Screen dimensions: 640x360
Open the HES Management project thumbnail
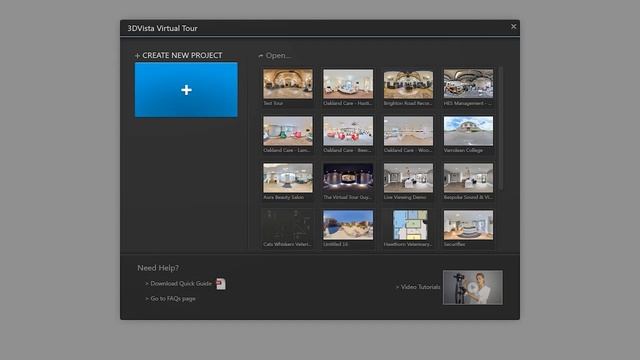(468, 84)
